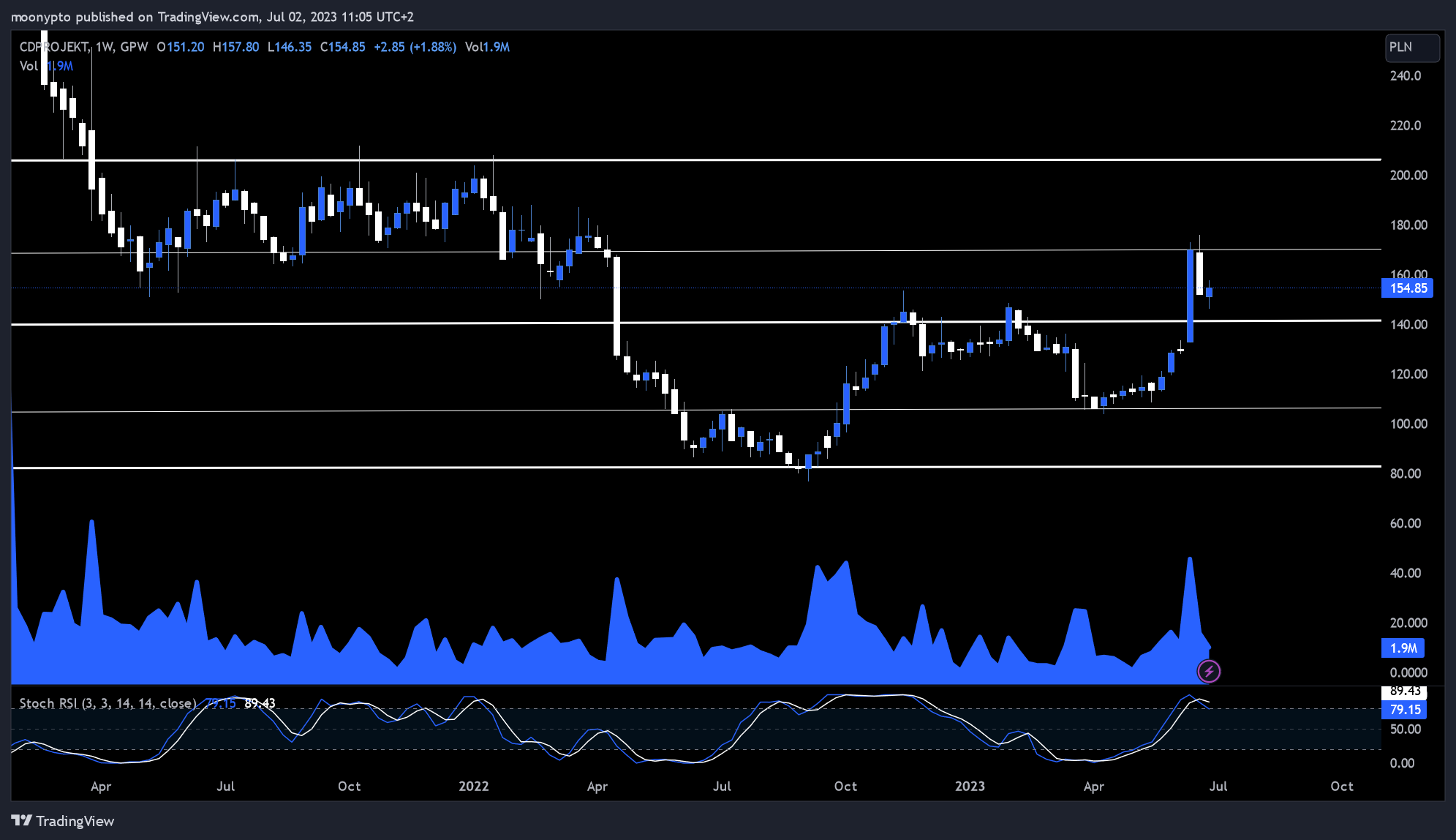The height and width of the screenshot is (840, 1456).
Task: Click the 2022 time axis label
Action: click(473, 787)
